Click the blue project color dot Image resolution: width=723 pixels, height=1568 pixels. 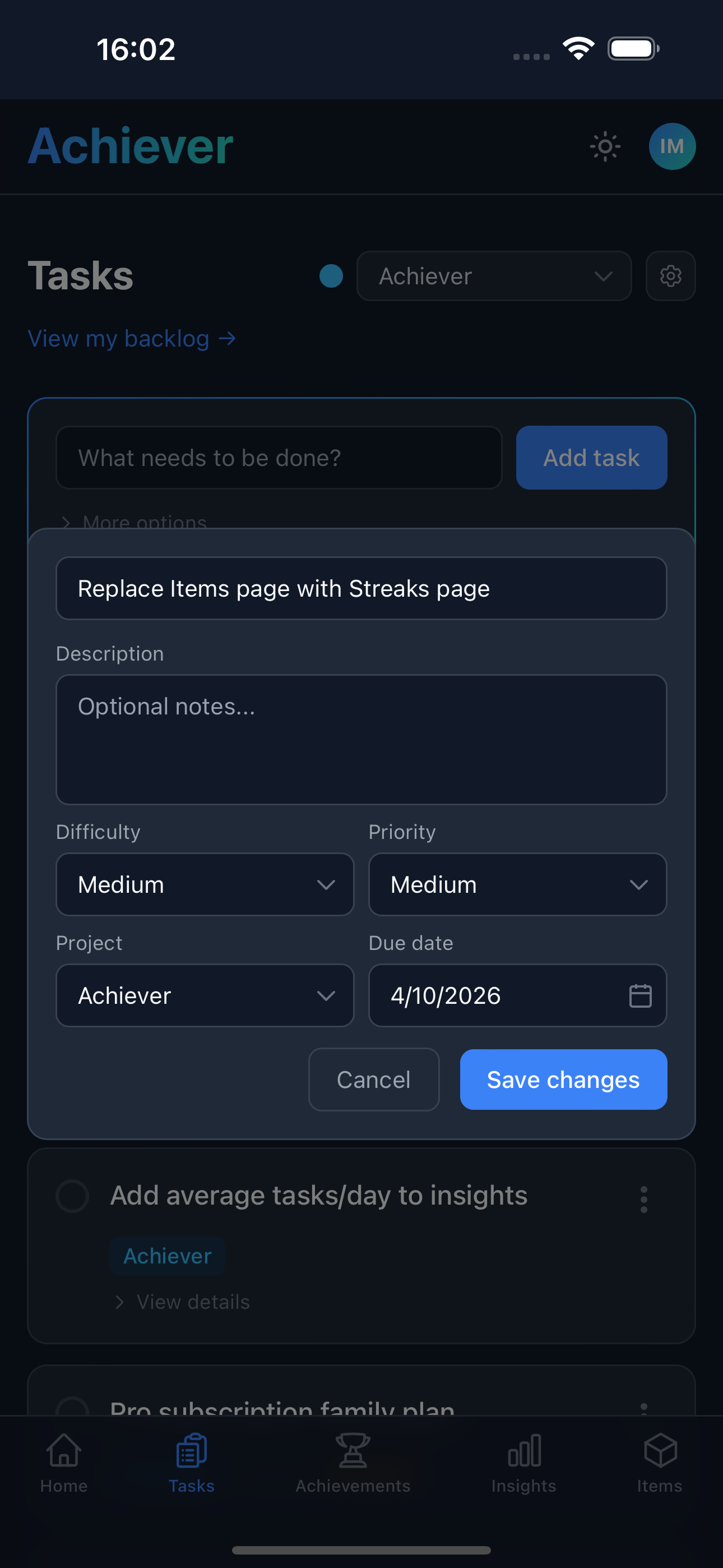(331, 276)
